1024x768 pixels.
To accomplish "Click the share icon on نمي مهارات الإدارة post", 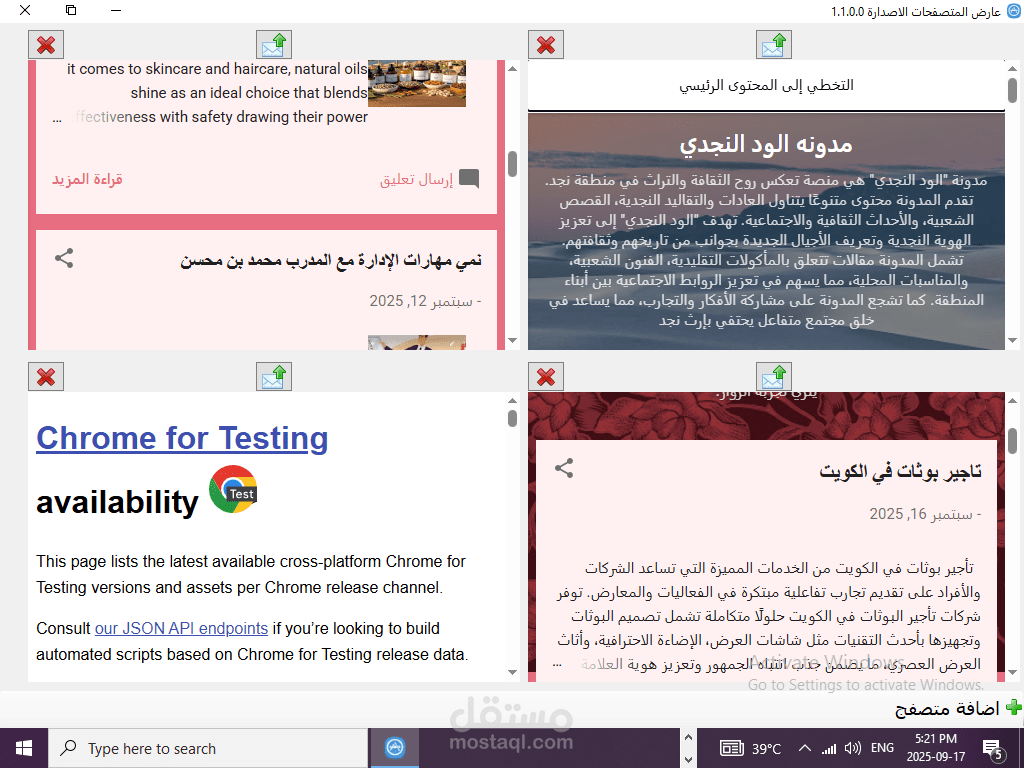I will point(64,257).
